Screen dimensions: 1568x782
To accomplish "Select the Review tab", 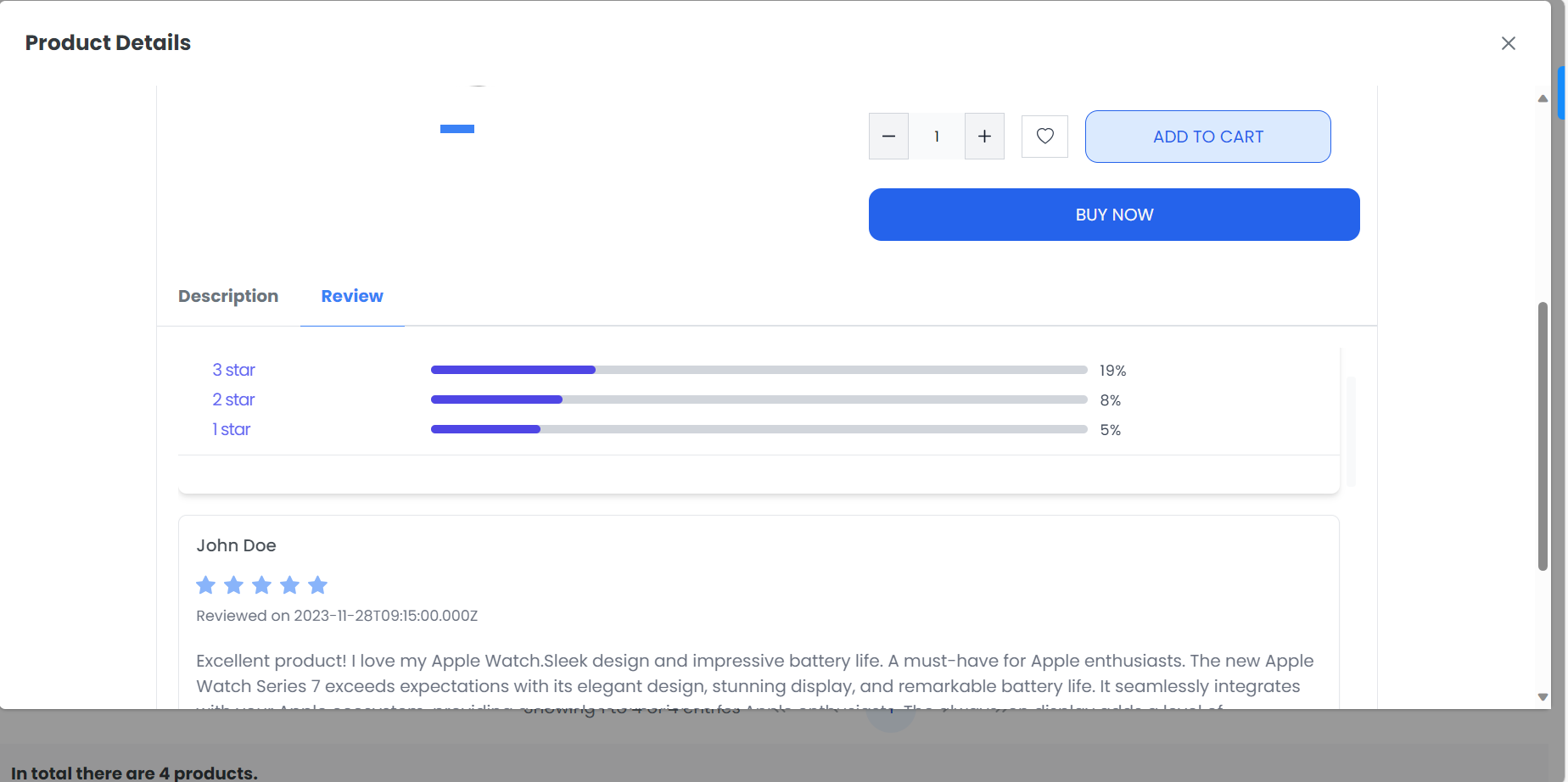I will (352, 296).
